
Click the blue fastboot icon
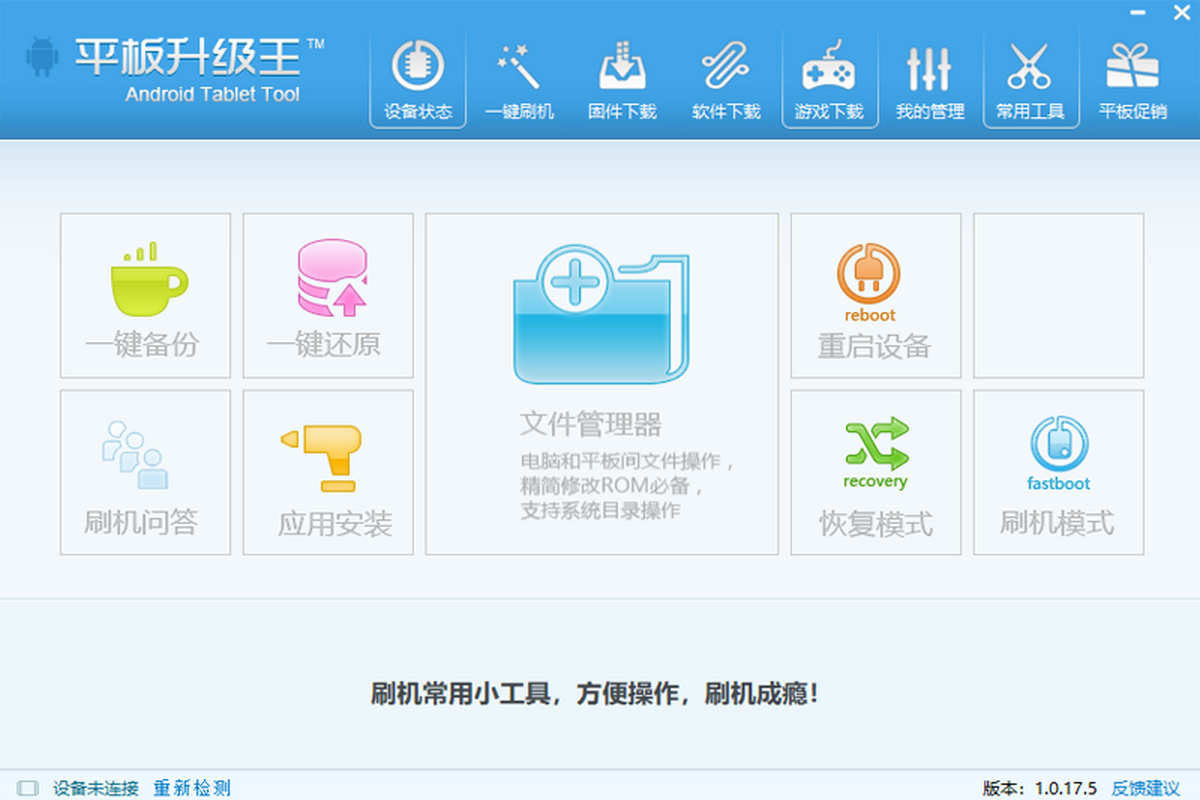tap(1059, 444)
